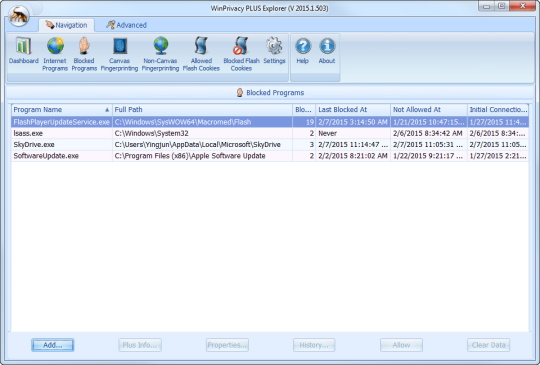Viewport: 540px width, 365px height.
Task: Sort by Program Name column header
Action: pyautogui.click(x=62, y=110)
